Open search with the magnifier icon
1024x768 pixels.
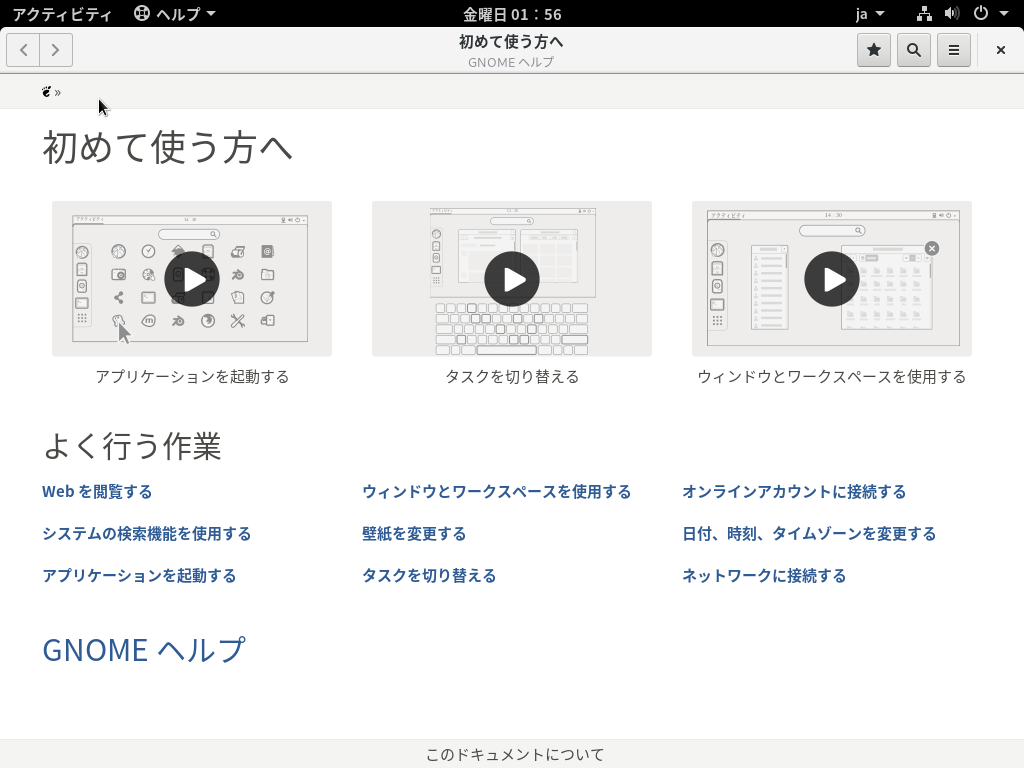[x=914, y=50]
